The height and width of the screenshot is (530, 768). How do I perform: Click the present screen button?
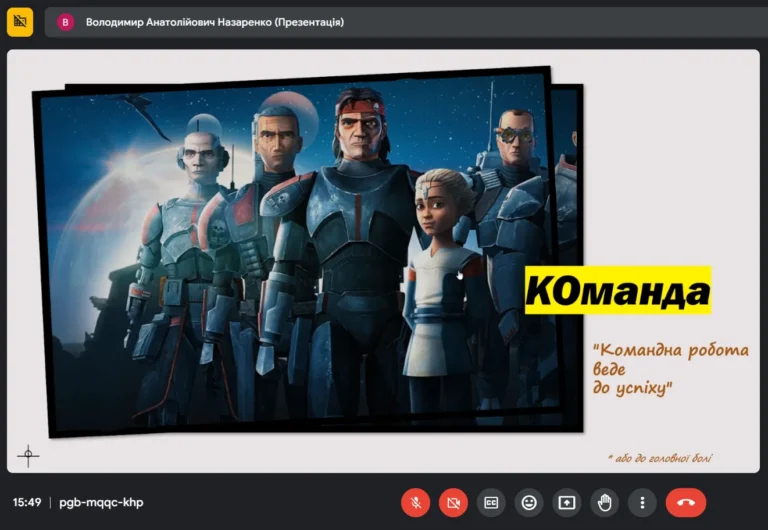tap(567, 503)
